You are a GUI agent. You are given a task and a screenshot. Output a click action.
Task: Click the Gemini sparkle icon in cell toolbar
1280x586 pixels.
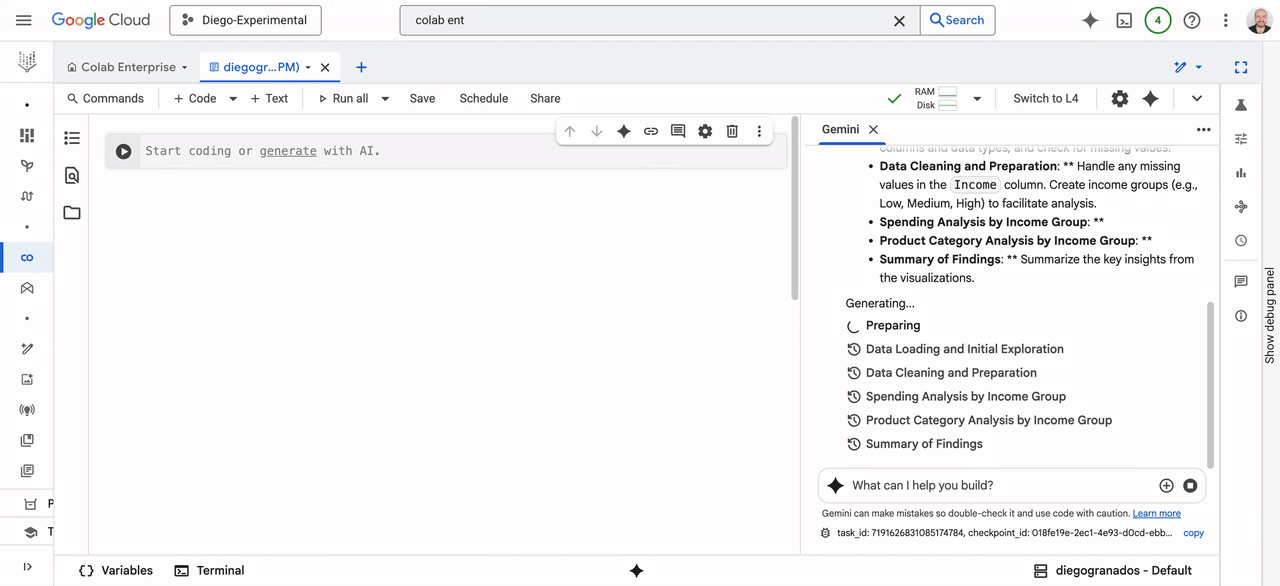tap(624, 131)
